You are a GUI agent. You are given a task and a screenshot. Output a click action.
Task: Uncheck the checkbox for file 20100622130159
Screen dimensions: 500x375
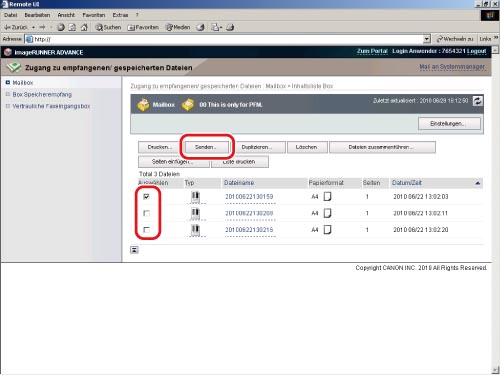point(146,197)
